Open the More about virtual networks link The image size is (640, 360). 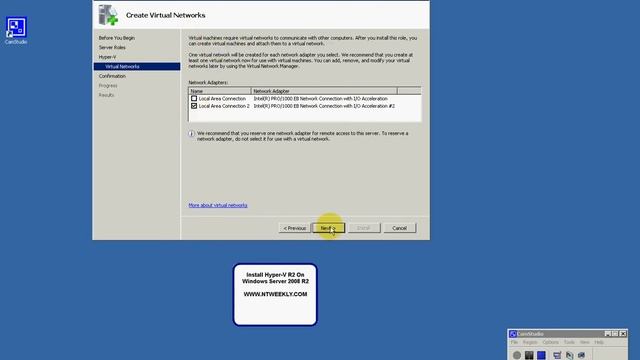point(218,205)
